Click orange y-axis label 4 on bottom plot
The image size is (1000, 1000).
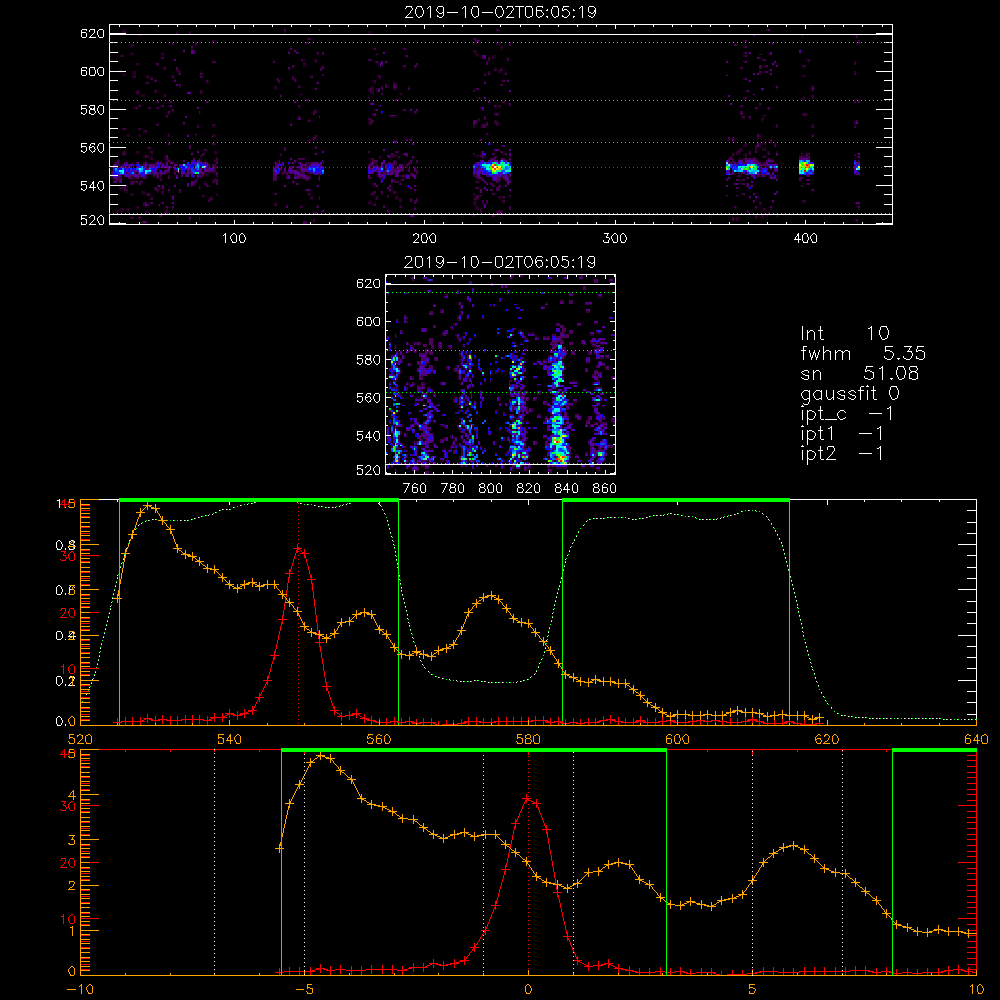coord(71,795)
